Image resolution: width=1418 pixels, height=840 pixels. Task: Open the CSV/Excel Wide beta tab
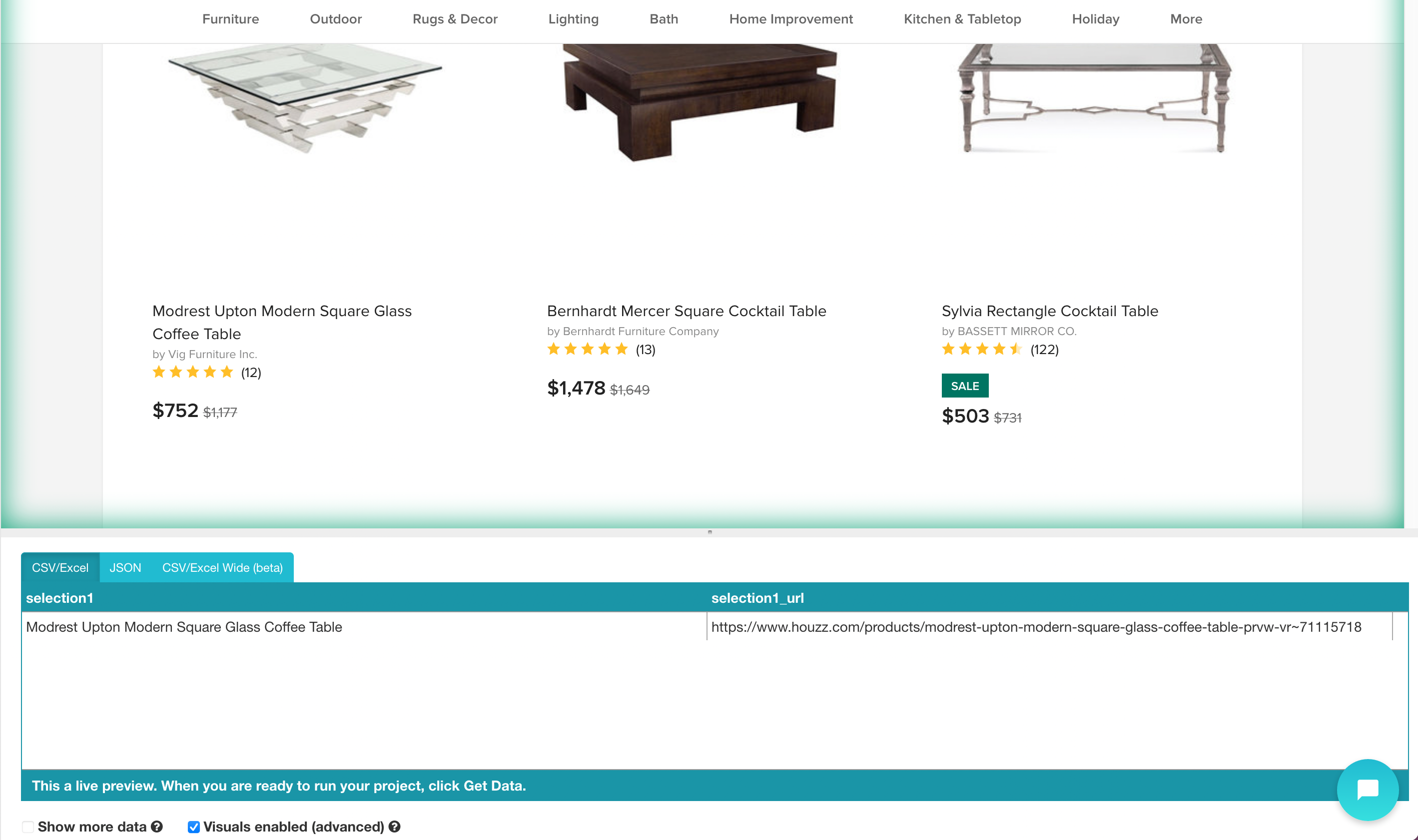[x=222, y=567]
